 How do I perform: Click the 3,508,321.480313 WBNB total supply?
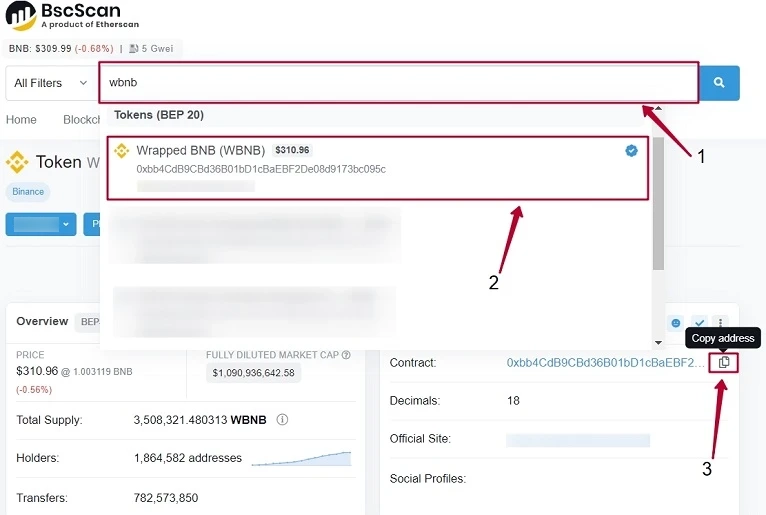pos(200,420)
